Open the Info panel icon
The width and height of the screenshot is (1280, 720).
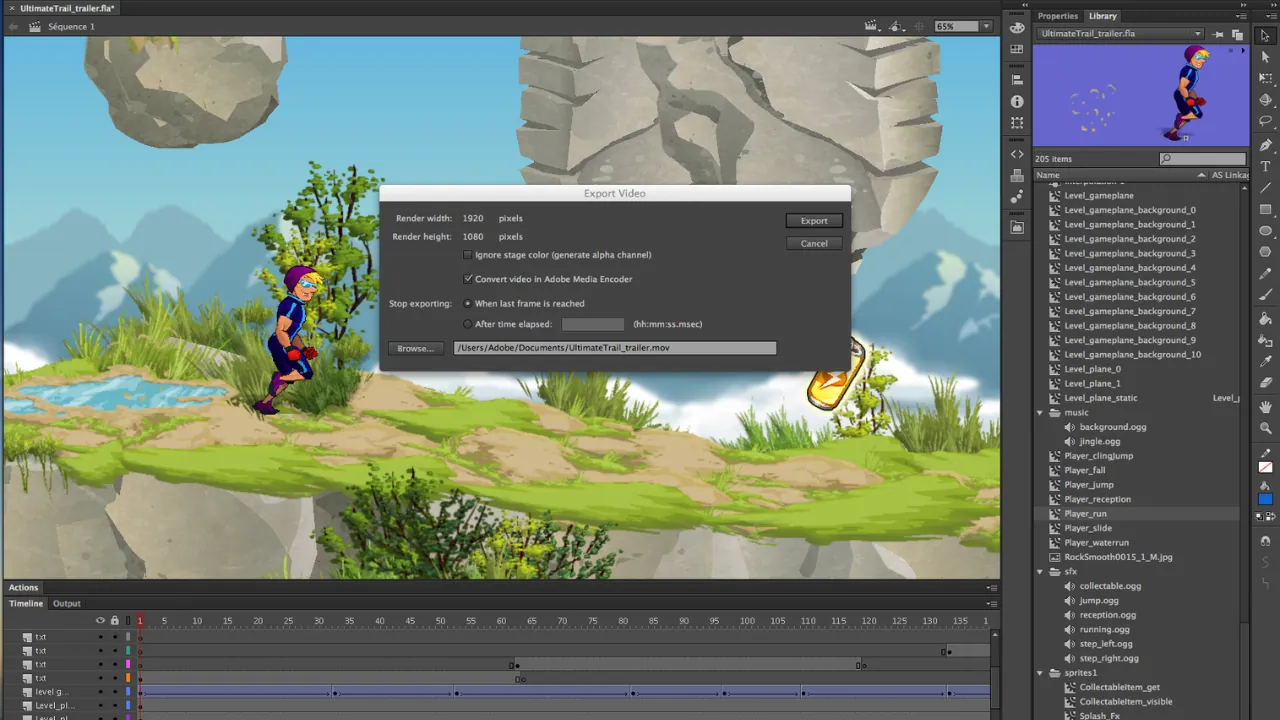(1017, 102)
